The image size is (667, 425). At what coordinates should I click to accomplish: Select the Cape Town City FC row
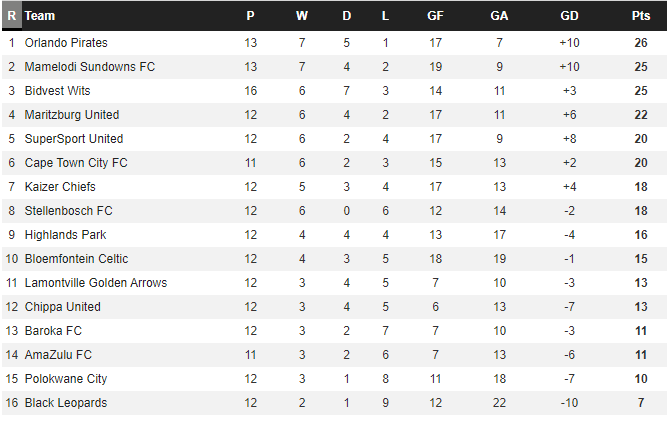(334, 163)
